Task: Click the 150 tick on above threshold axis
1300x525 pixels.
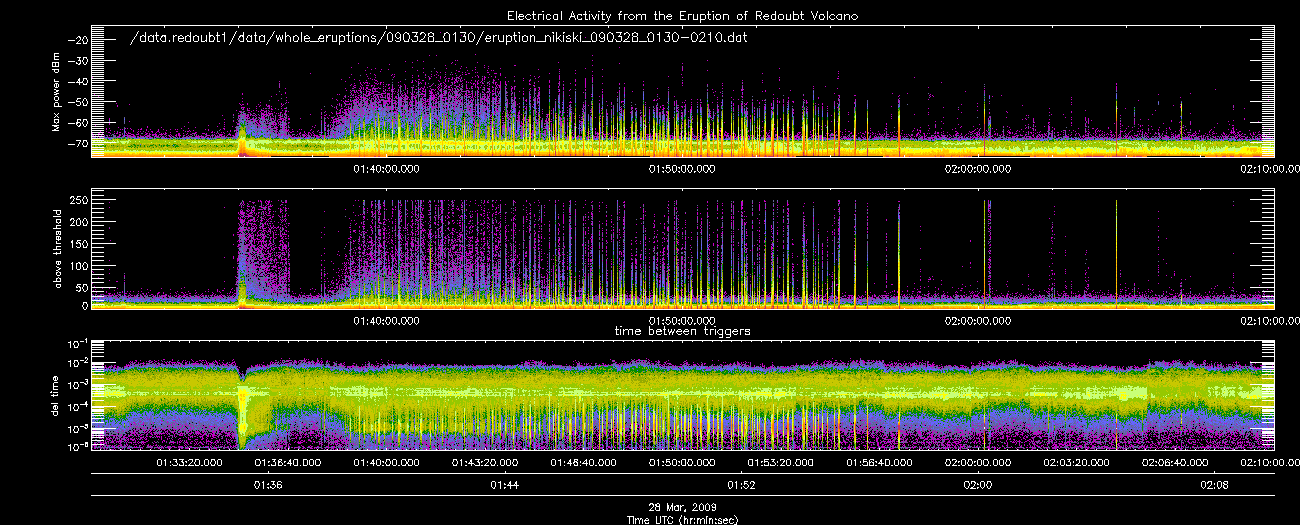Action: pyautogui.click(x=80, y=243)
